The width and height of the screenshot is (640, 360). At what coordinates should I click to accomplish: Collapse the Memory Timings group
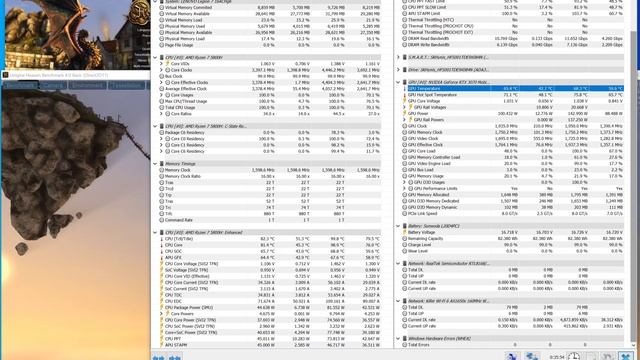tap(155, 164)
